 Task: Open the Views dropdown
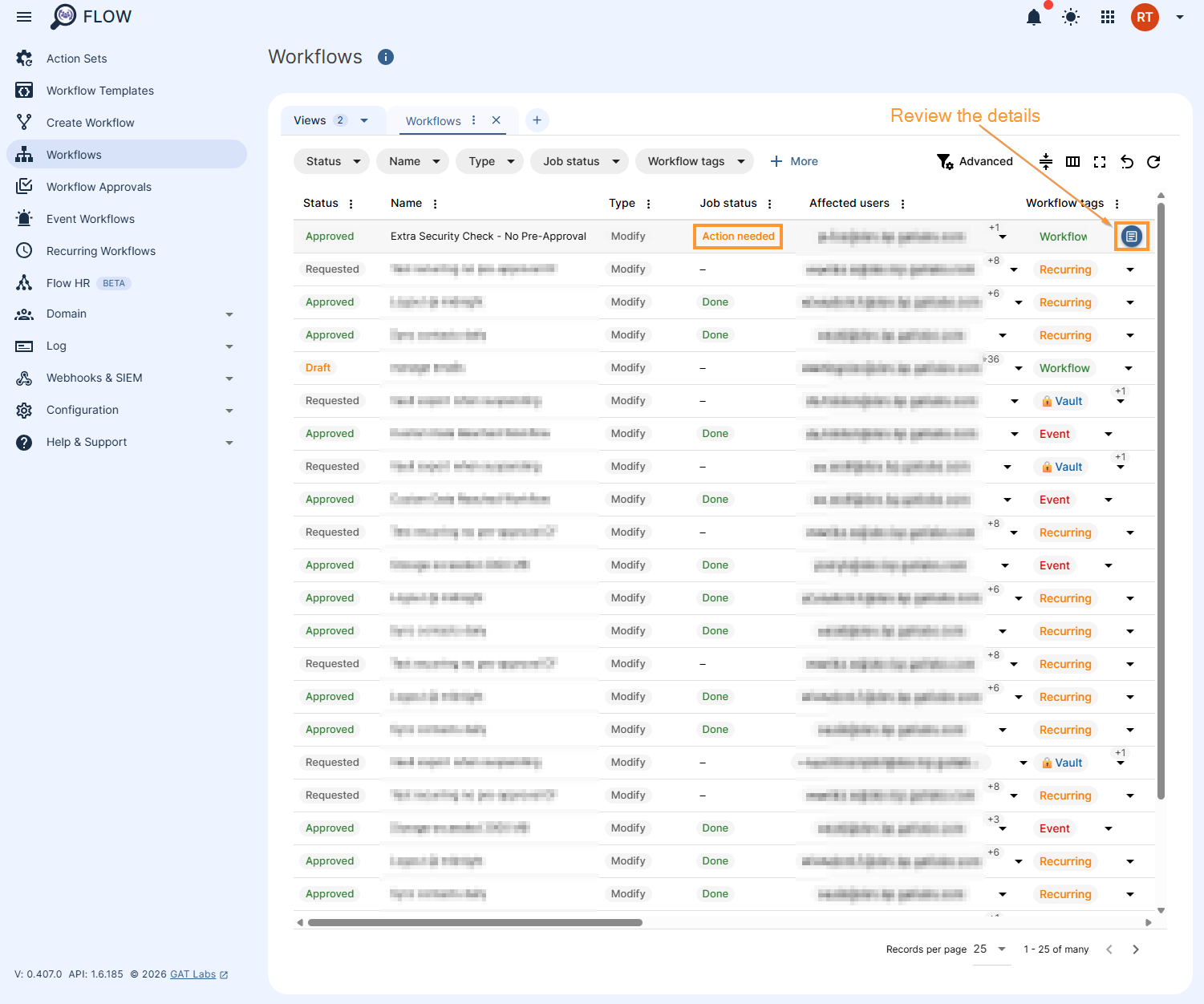point(333,119)
